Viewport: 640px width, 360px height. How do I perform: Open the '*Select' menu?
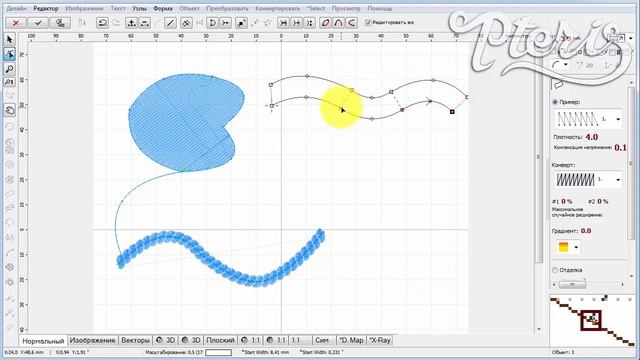(316, 8)
